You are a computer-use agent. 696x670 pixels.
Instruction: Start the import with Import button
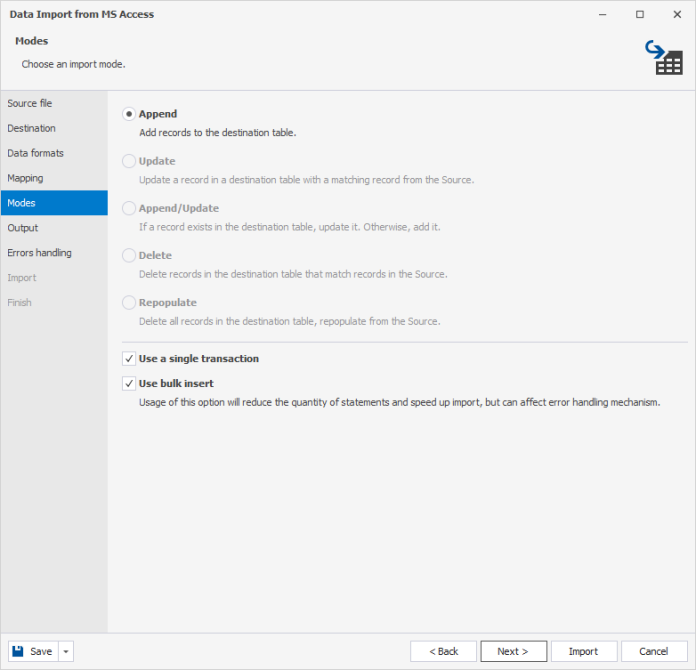click(x=584, y=651)
